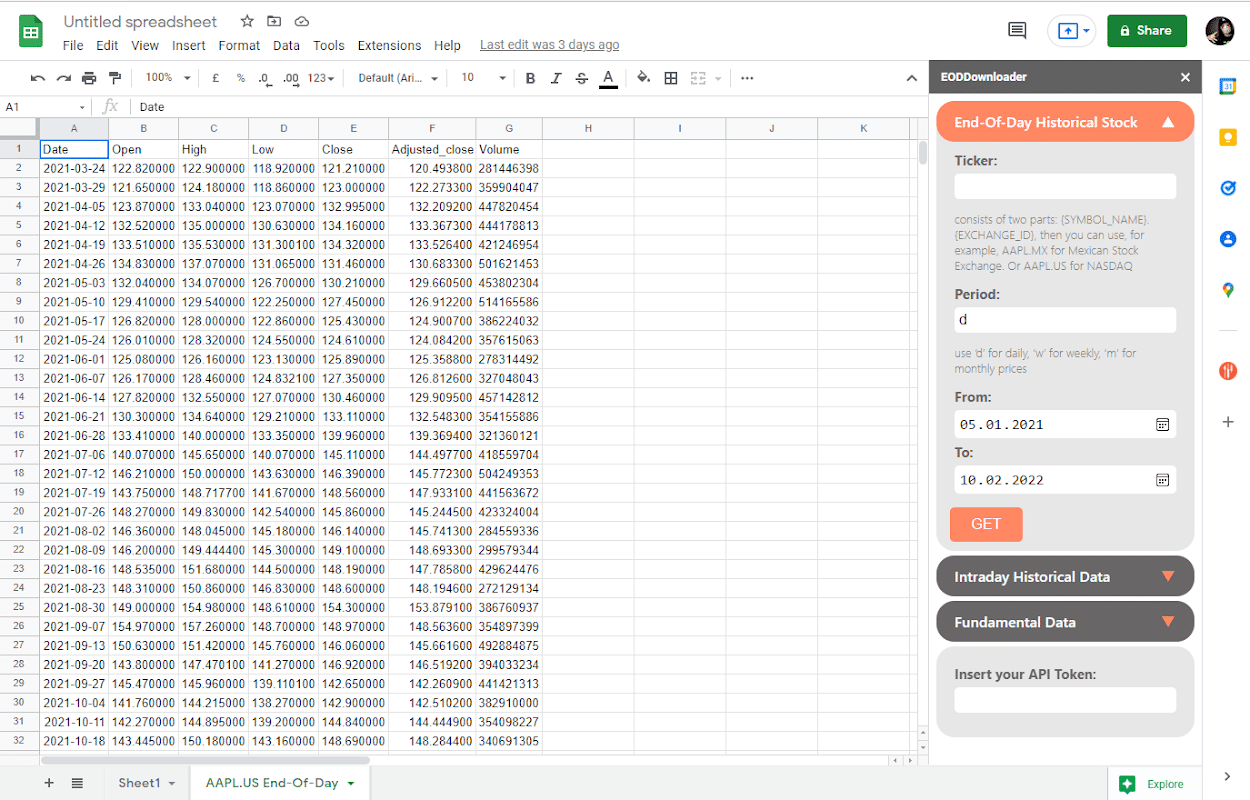Get add-ons with plus icon

tap(1228, 422)
